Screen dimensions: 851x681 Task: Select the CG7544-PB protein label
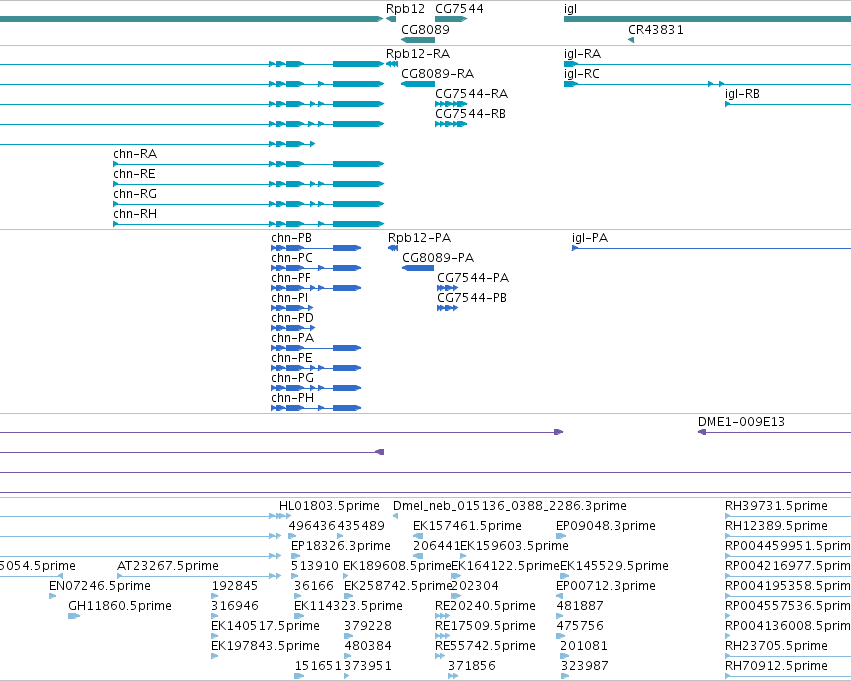pyautogui.click(x=472, y=298)
